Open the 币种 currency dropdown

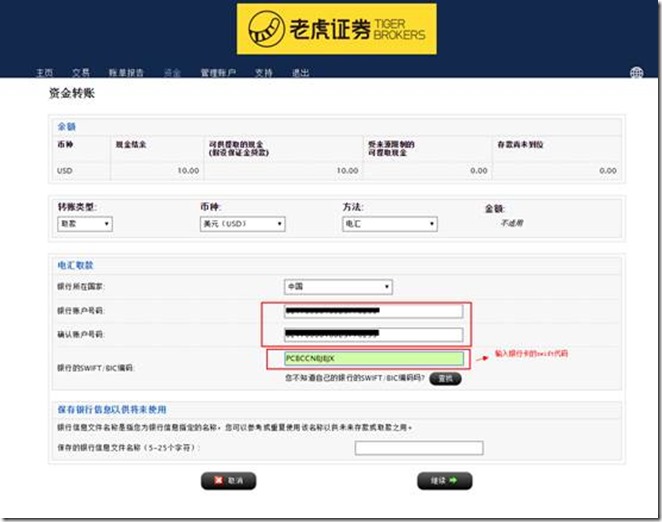pyautogui.click(x=242, y=224)
